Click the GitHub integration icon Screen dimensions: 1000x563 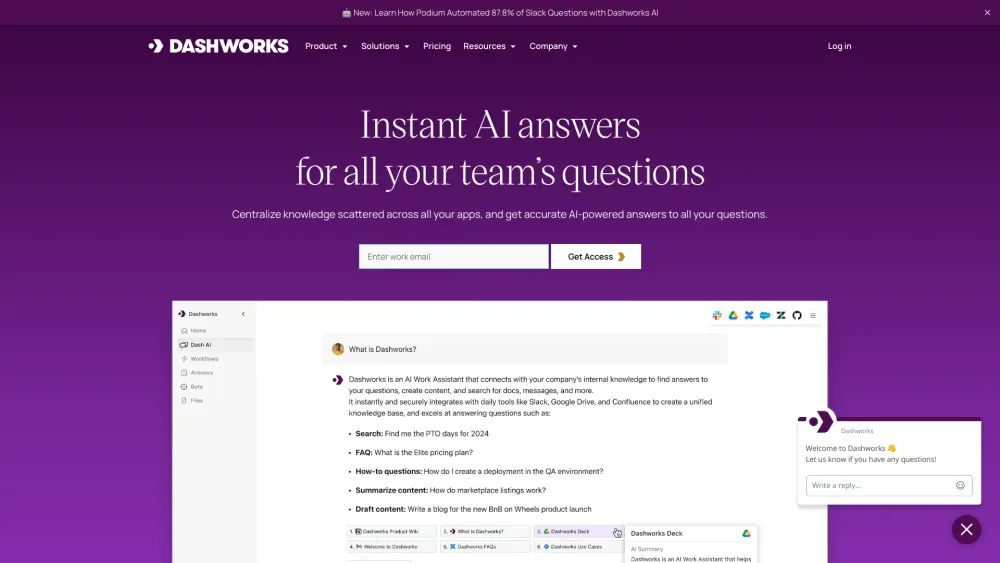[797, 315]
